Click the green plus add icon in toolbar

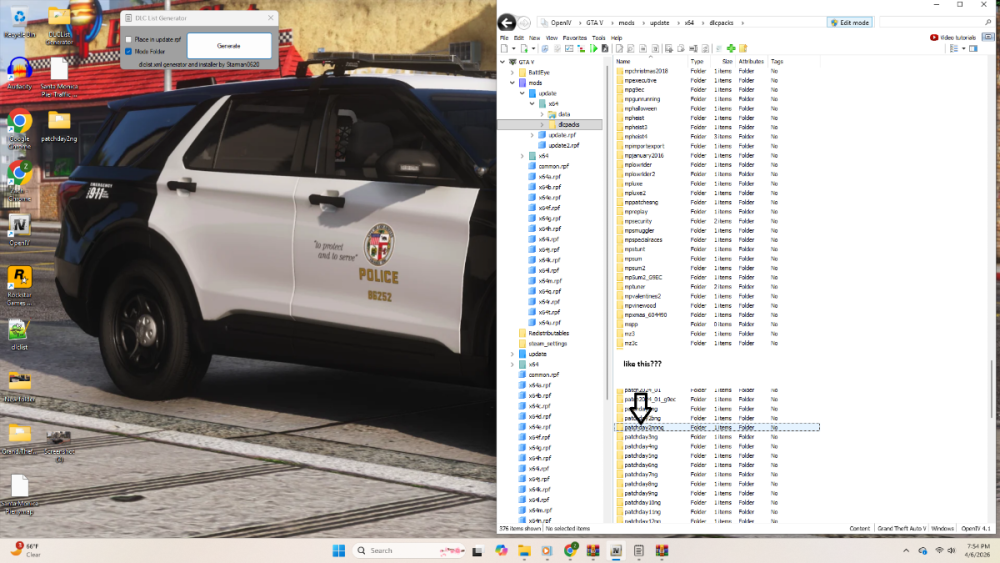coord(731,48)
